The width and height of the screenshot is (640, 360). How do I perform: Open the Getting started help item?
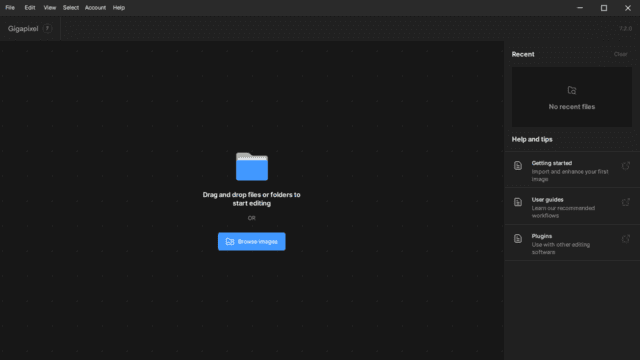(572, 169)
